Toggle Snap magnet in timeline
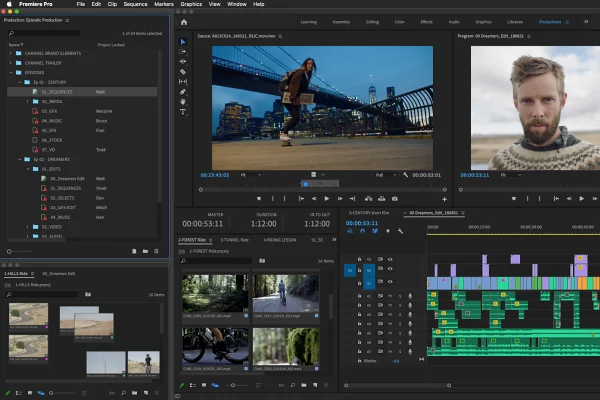The width and height of the screenshot is (600, 400). click(362, 231)
